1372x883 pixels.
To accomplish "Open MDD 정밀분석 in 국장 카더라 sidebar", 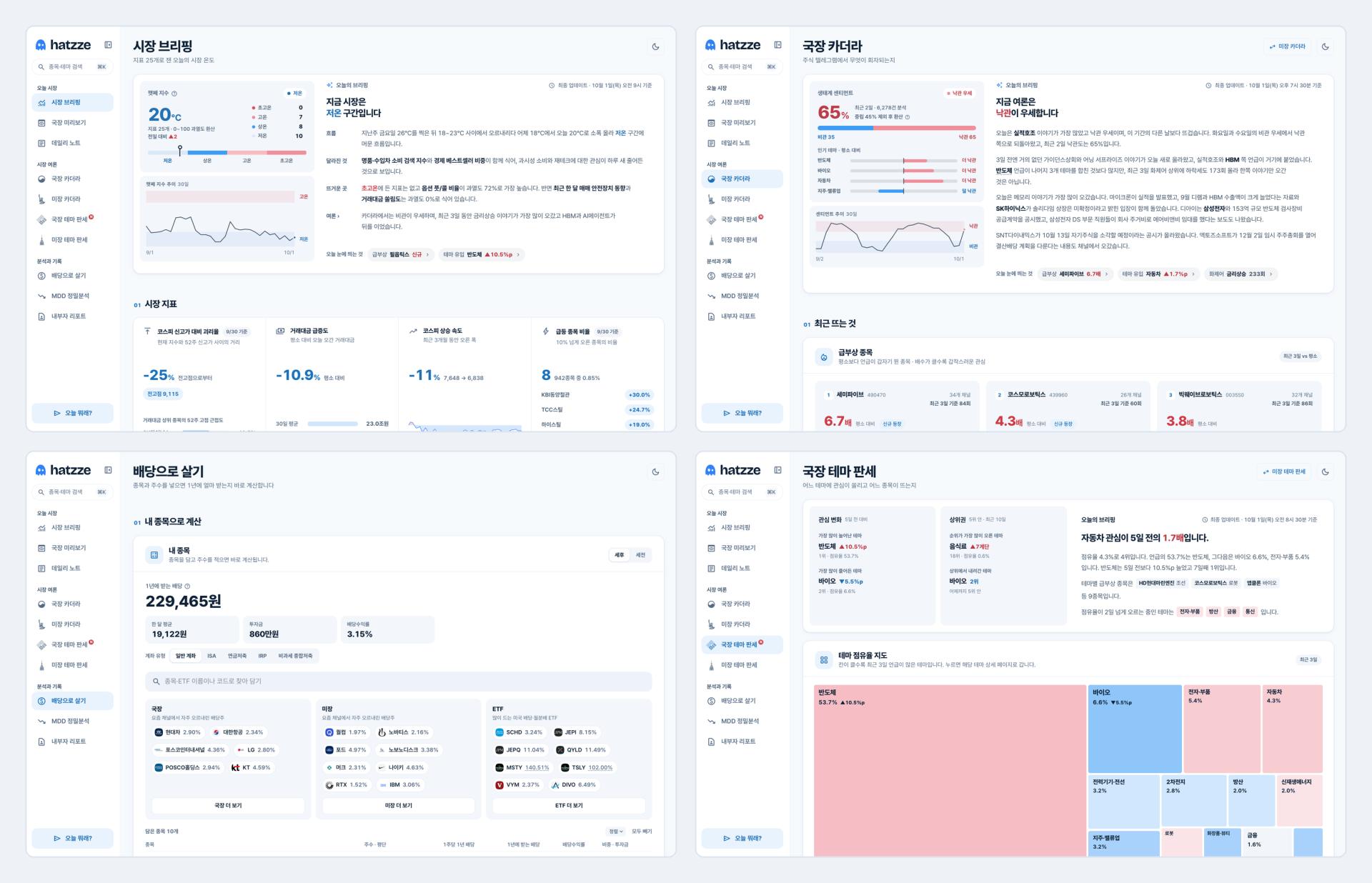I will tap(742, 296).
